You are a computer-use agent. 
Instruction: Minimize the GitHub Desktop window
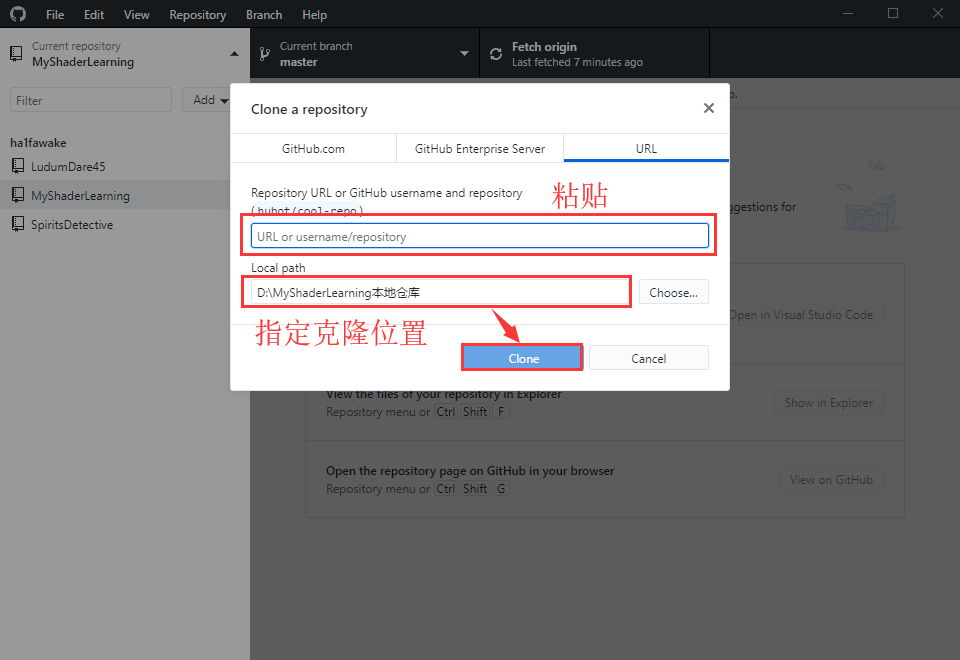(x=848, y=13)
